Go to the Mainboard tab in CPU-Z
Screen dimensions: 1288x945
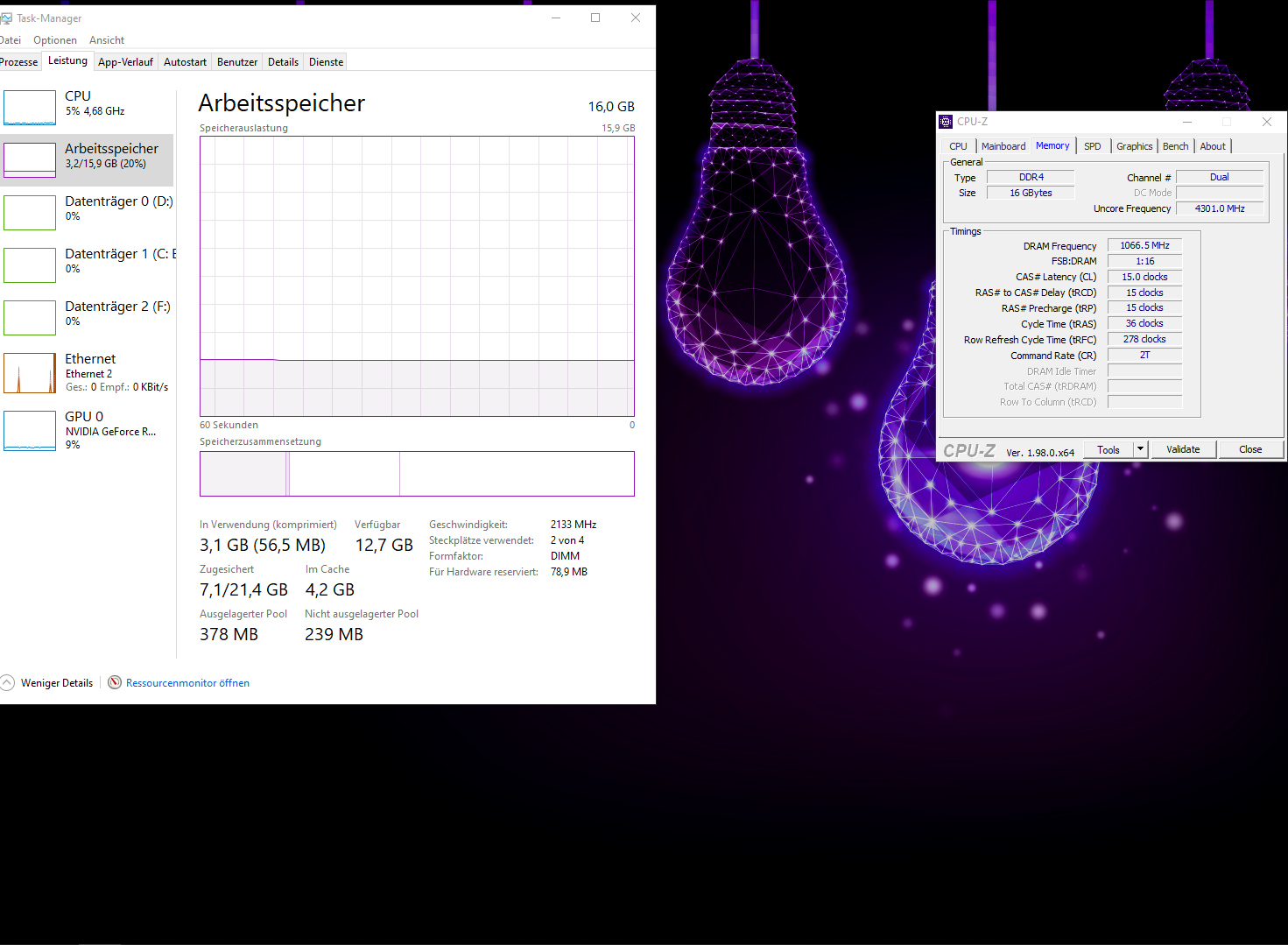coord(1003,146)
